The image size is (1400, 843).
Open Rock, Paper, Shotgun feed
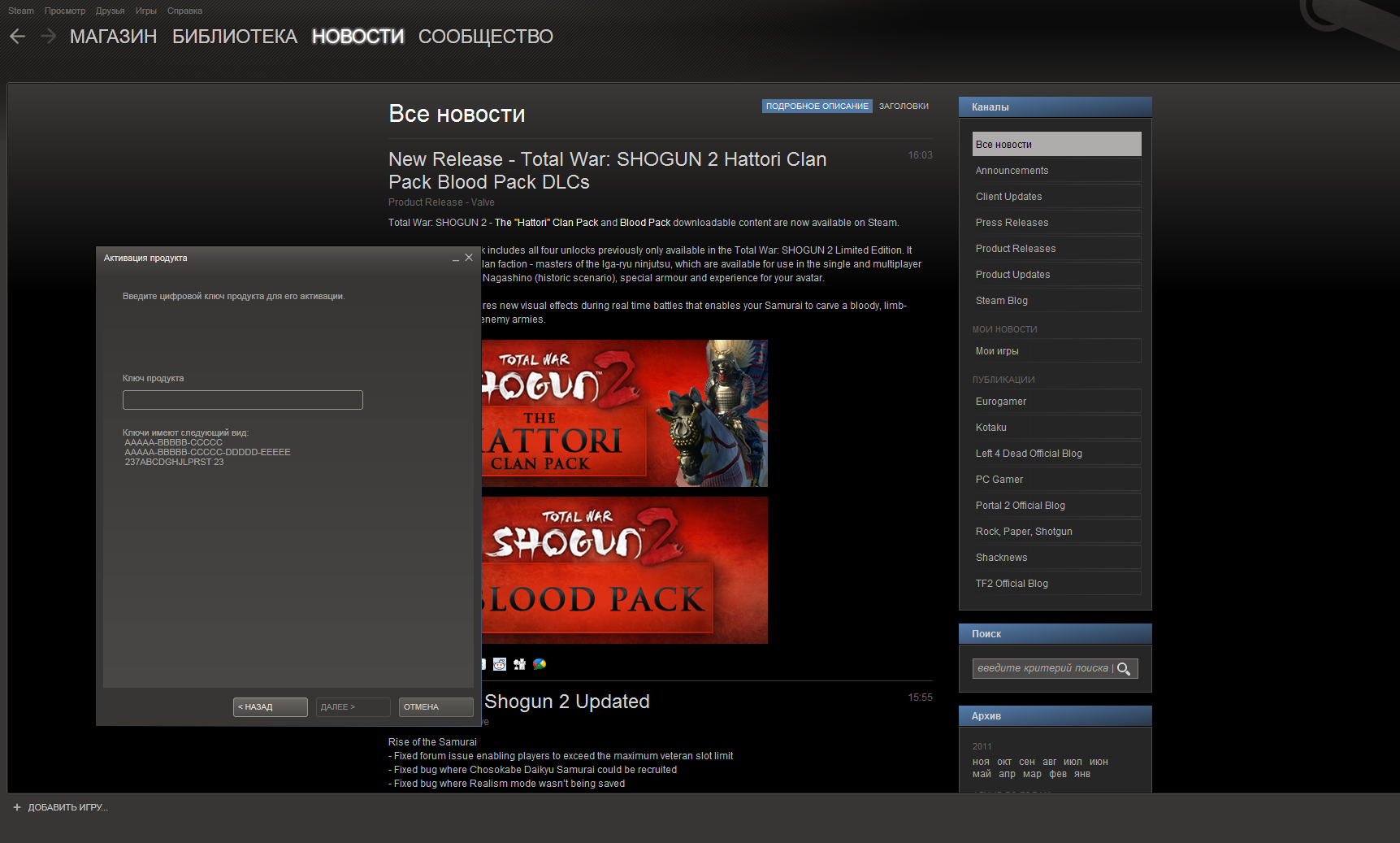(x=1057, y=532)
